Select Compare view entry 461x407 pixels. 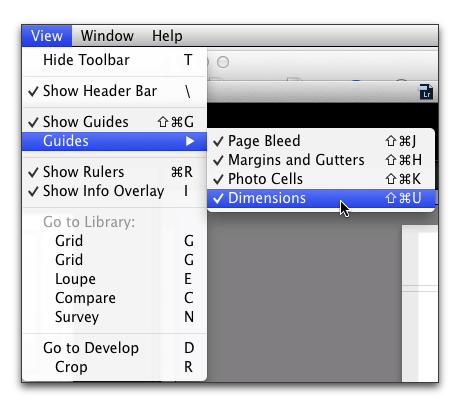[x=114, y=298]
